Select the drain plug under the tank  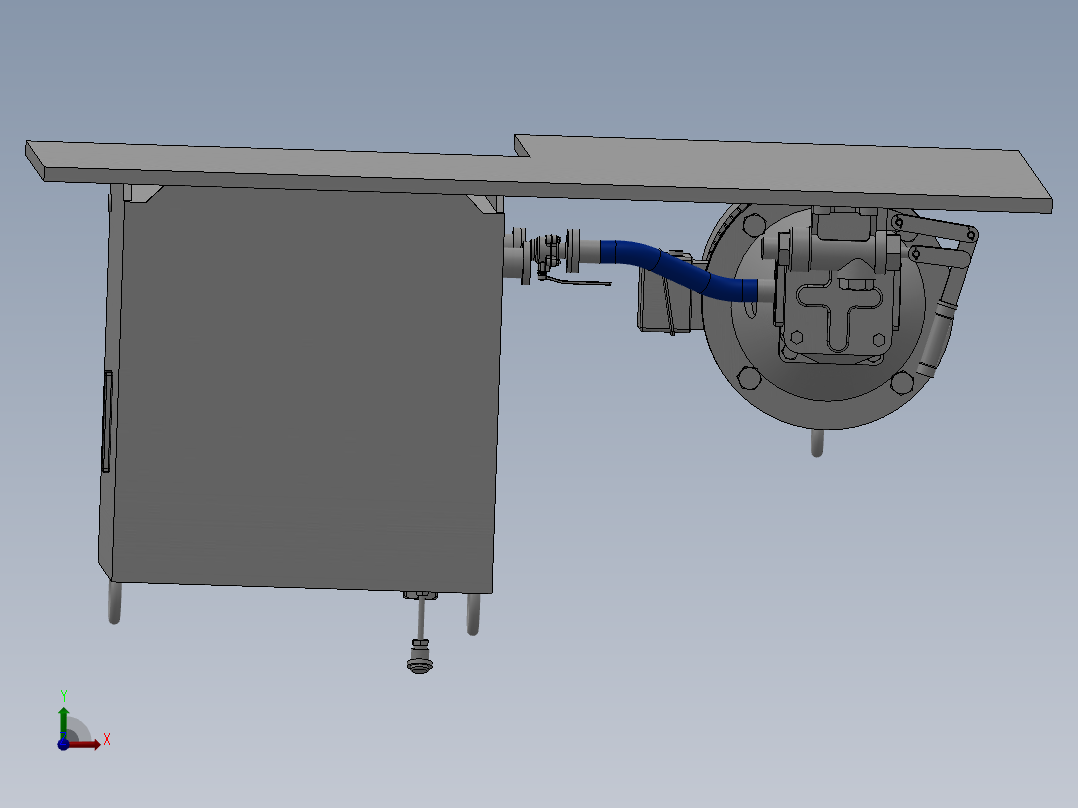419,657
